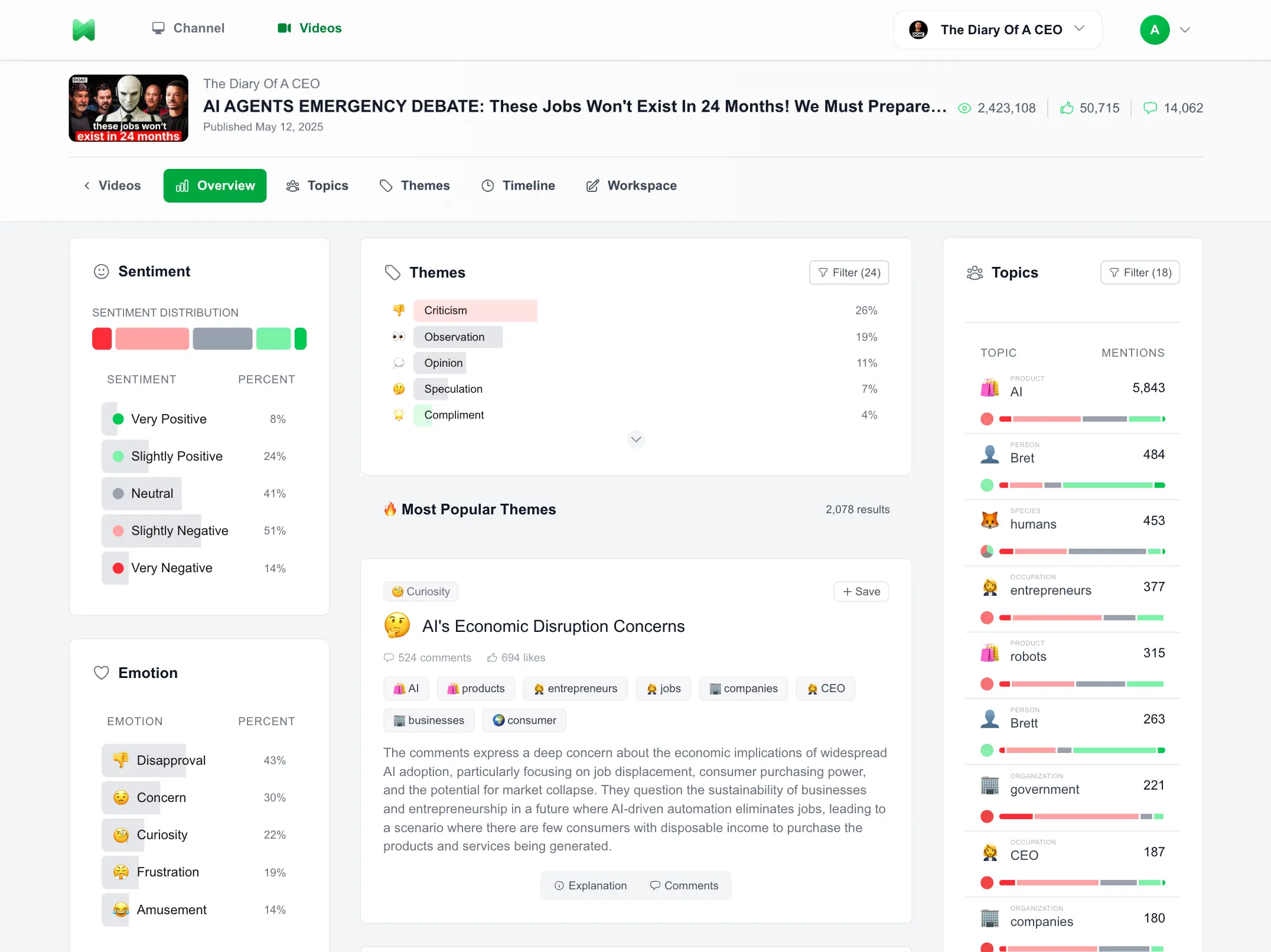
Task: Open the Channel section
Action: [188, 28]
